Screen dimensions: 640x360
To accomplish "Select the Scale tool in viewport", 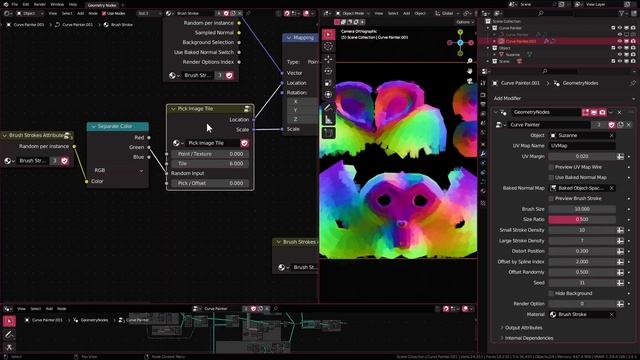I will tap(328, 83).
